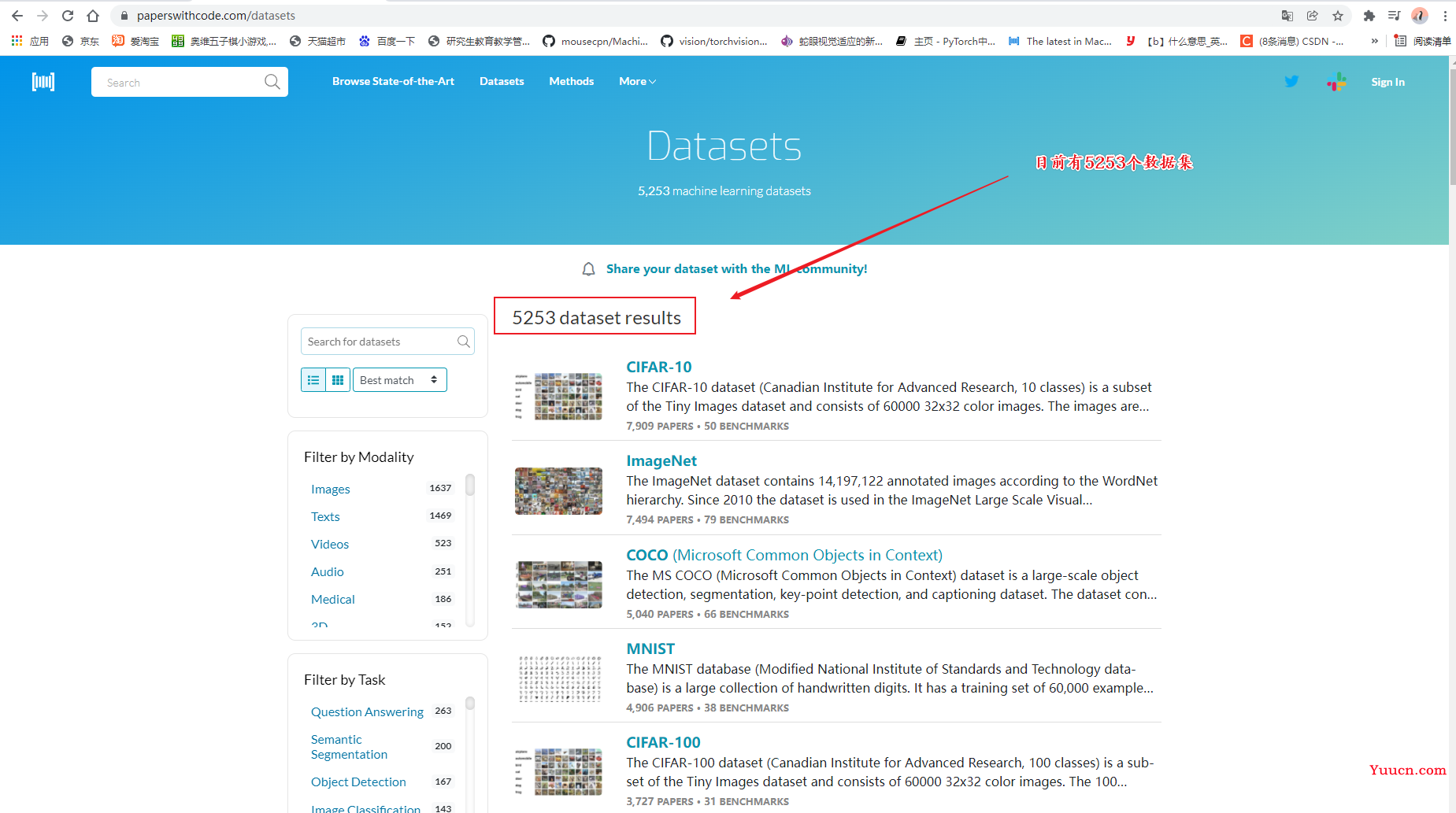1456x813 pixels.
Task: Open the CSDN bookmark
Action: coord(1292,41)
